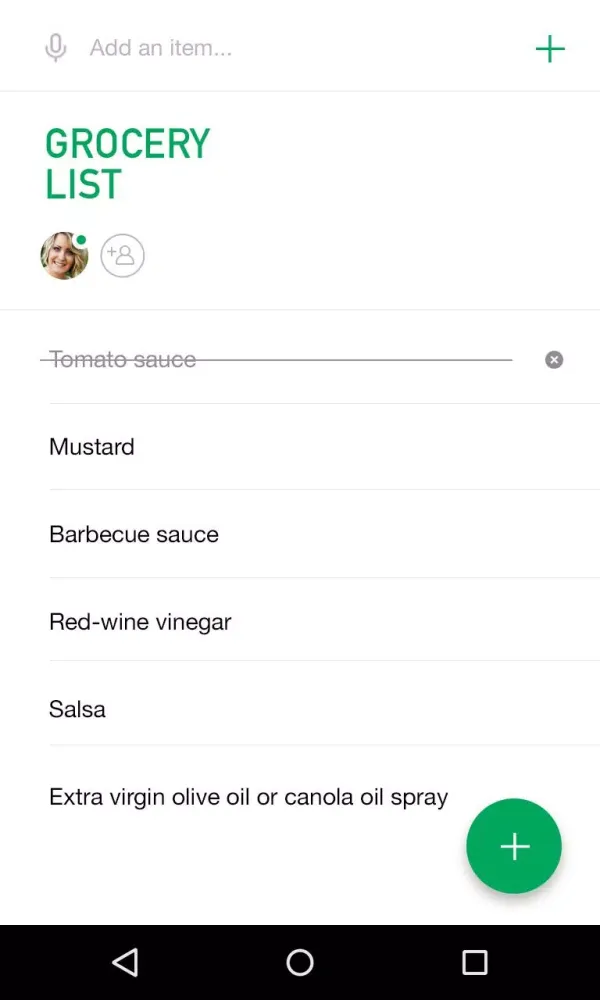Check off Mustard from the list

[x=92, y=447]
